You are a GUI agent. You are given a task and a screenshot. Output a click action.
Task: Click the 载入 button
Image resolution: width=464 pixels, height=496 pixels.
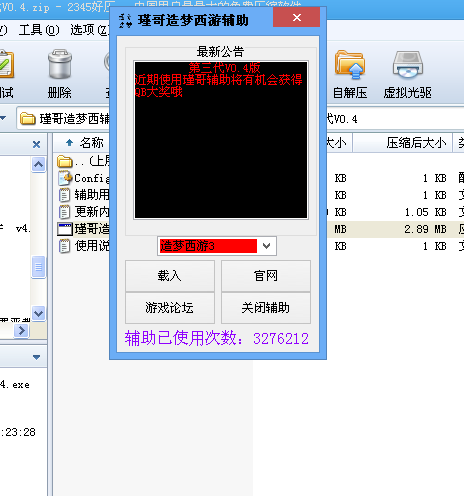point(170,276)
